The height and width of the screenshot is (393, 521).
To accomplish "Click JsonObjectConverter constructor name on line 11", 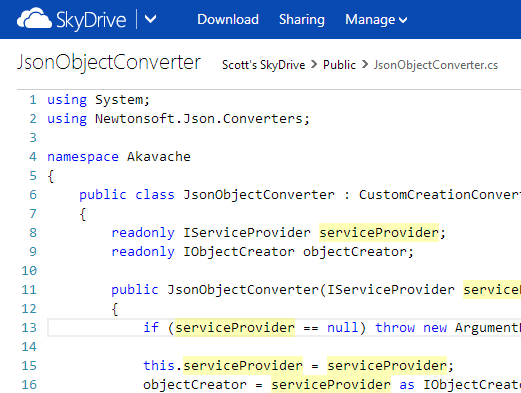I will coord(243,290).
